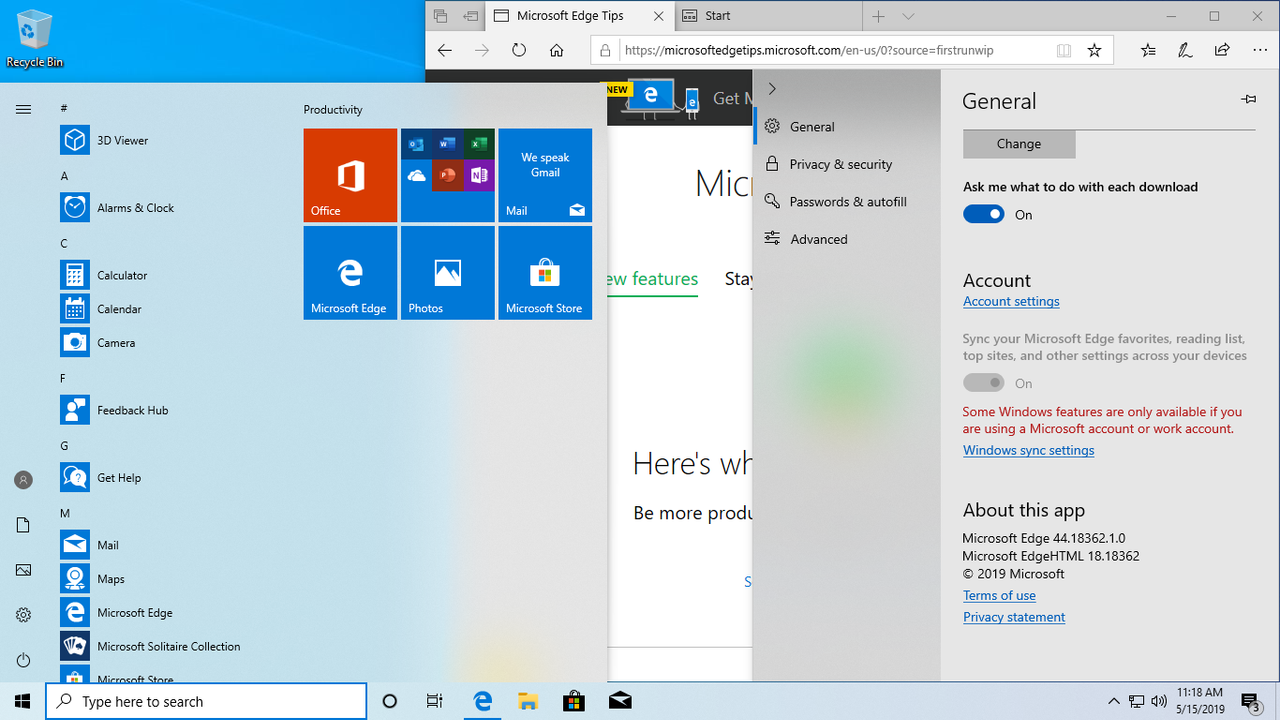1280x720 pixels.
Task: Open Advanced settings section
Action: click(848, 239)
